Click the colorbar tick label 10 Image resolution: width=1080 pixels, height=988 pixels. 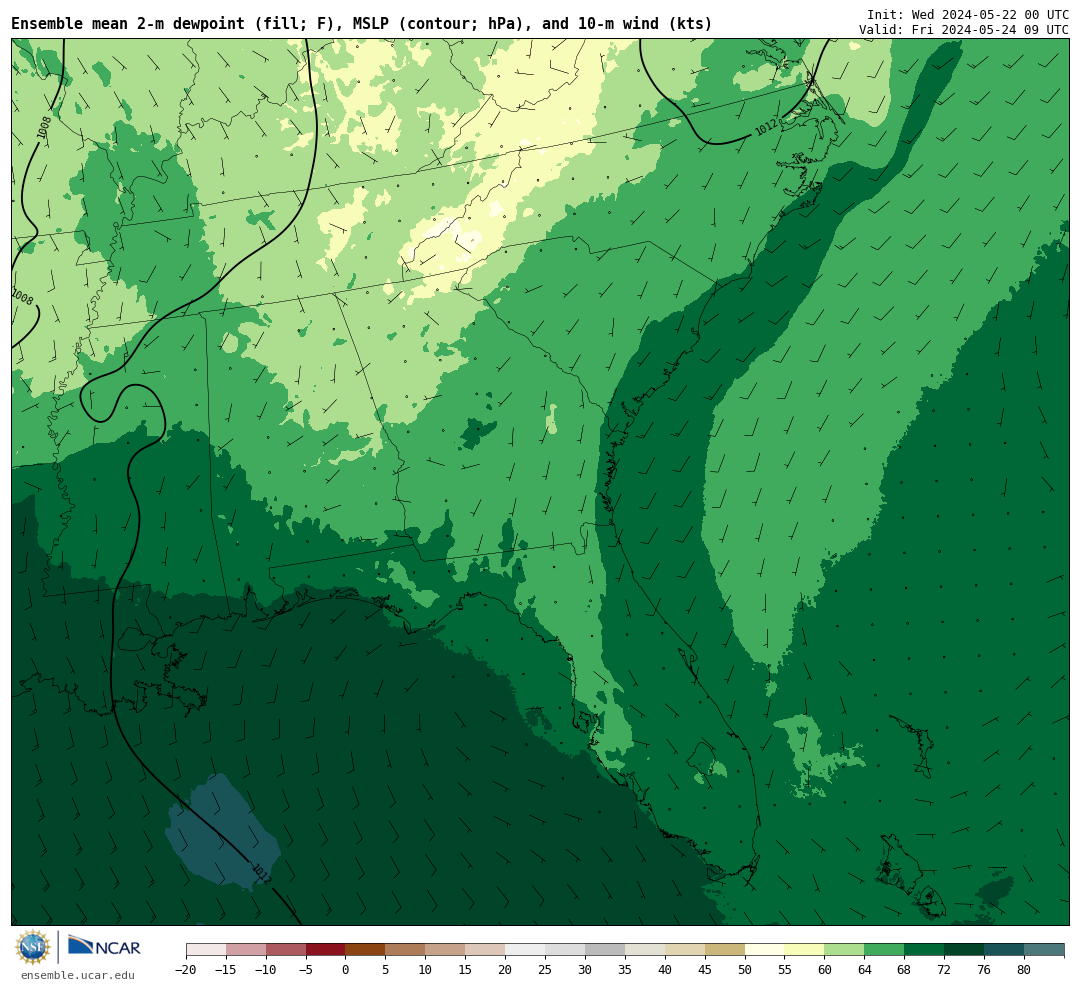426,970
